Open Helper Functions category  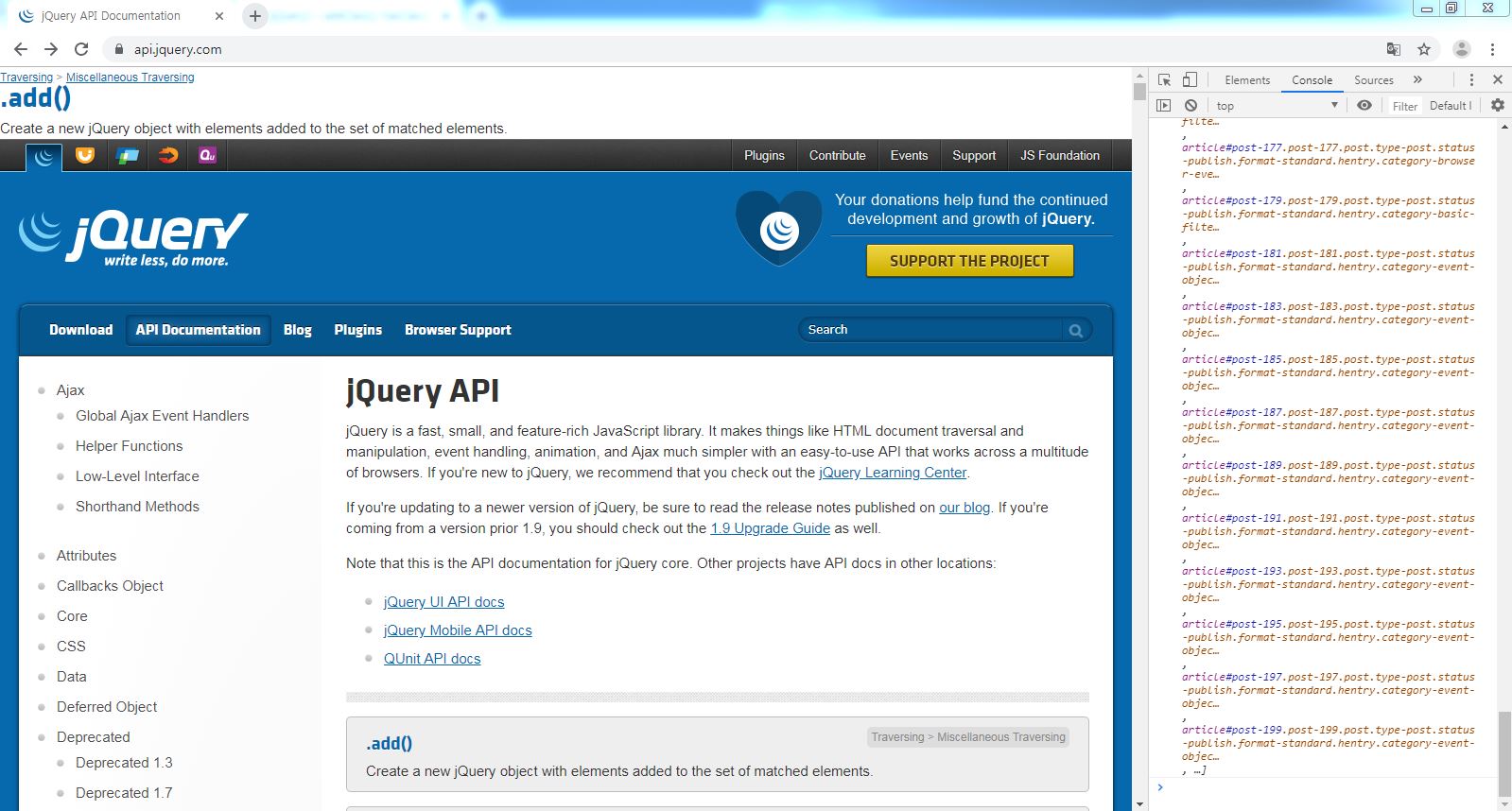[129, 446]
